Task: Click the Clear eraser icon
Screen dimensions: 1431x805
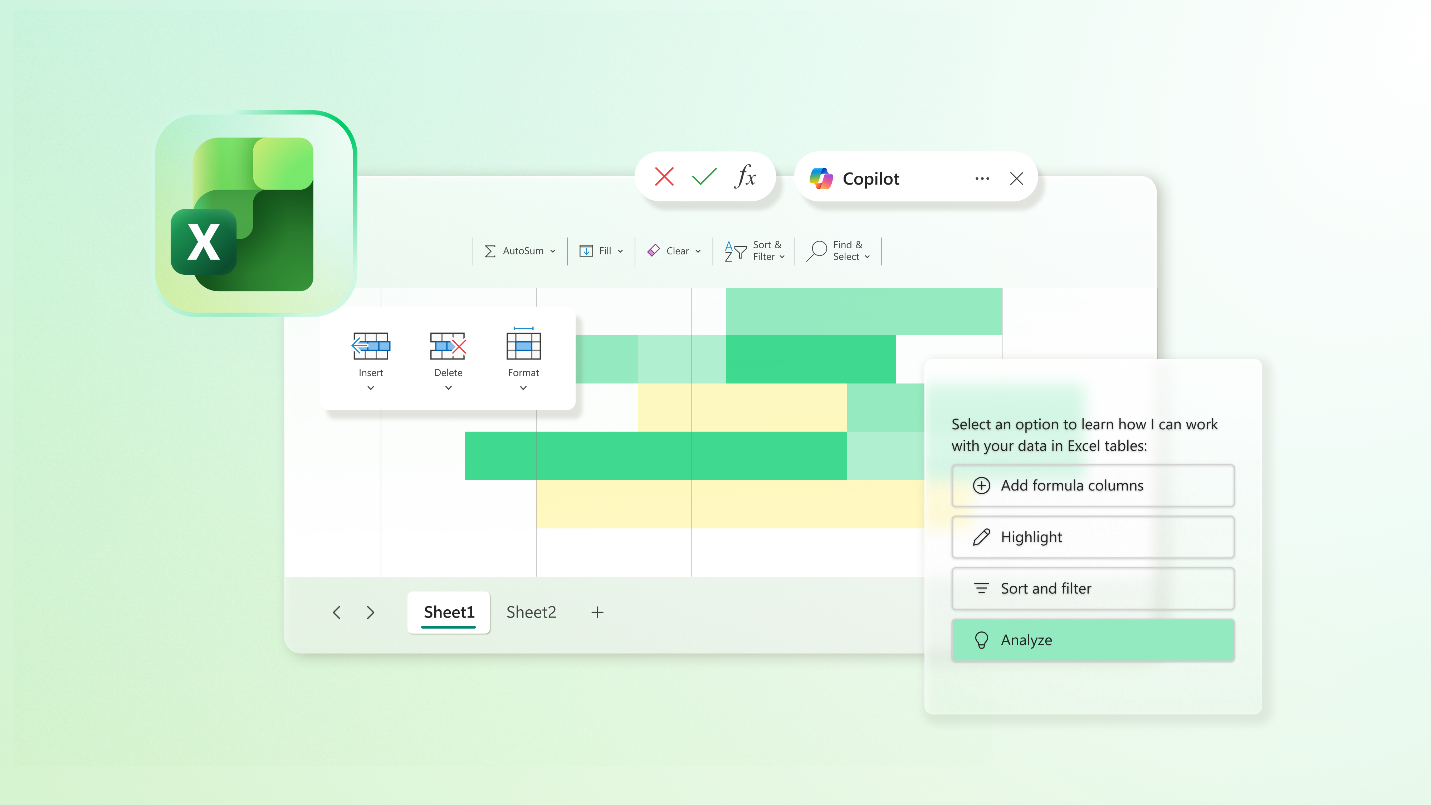Action: 654,250
